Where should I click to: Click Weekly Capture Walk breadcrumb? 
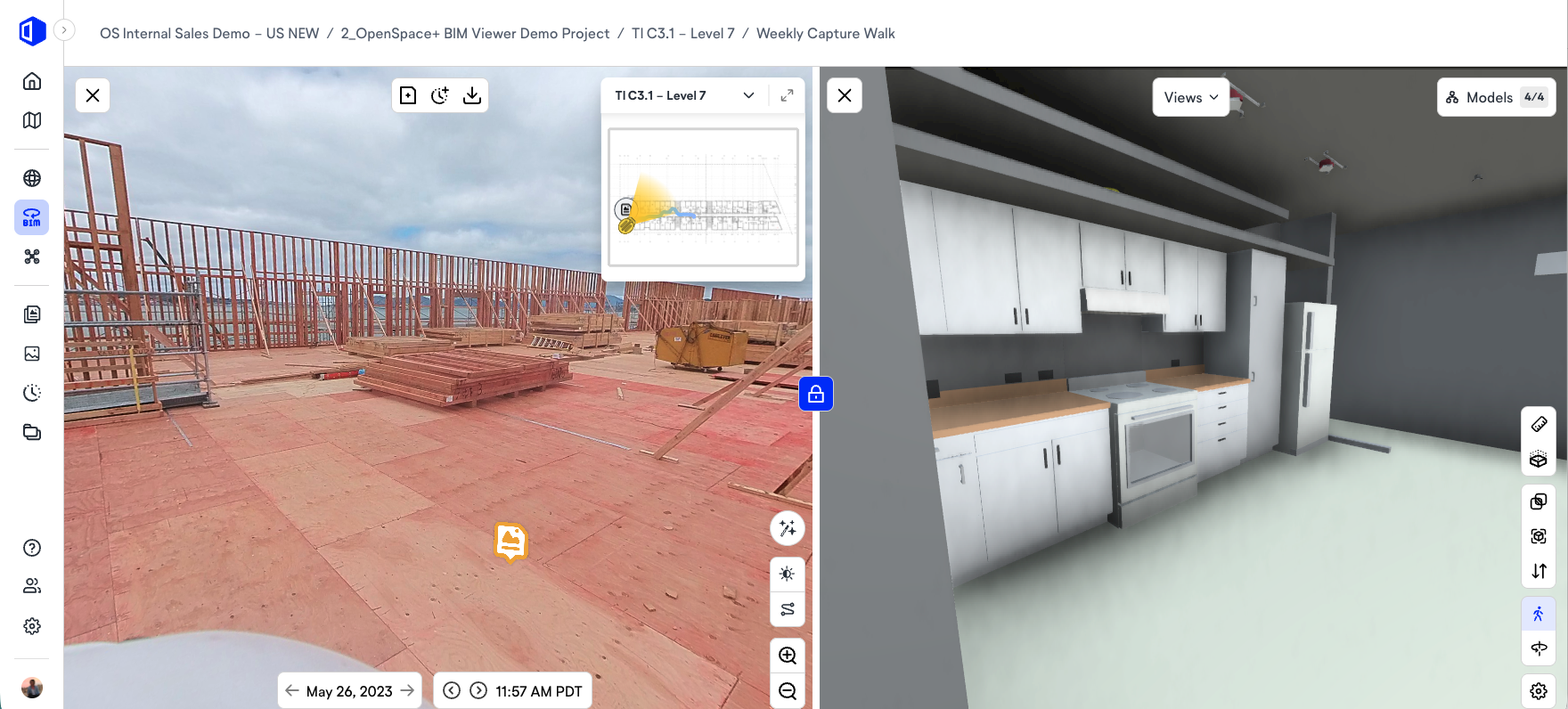[x=826, y=33]
